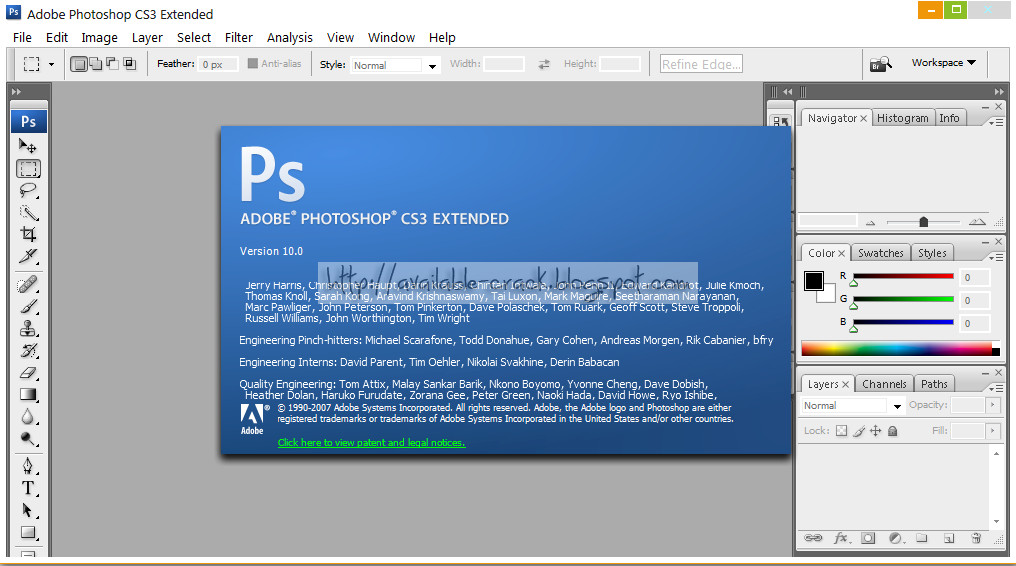Click the add layer mask icon
The height and width of the screenshot is (566, 1016).
[868, 538]
